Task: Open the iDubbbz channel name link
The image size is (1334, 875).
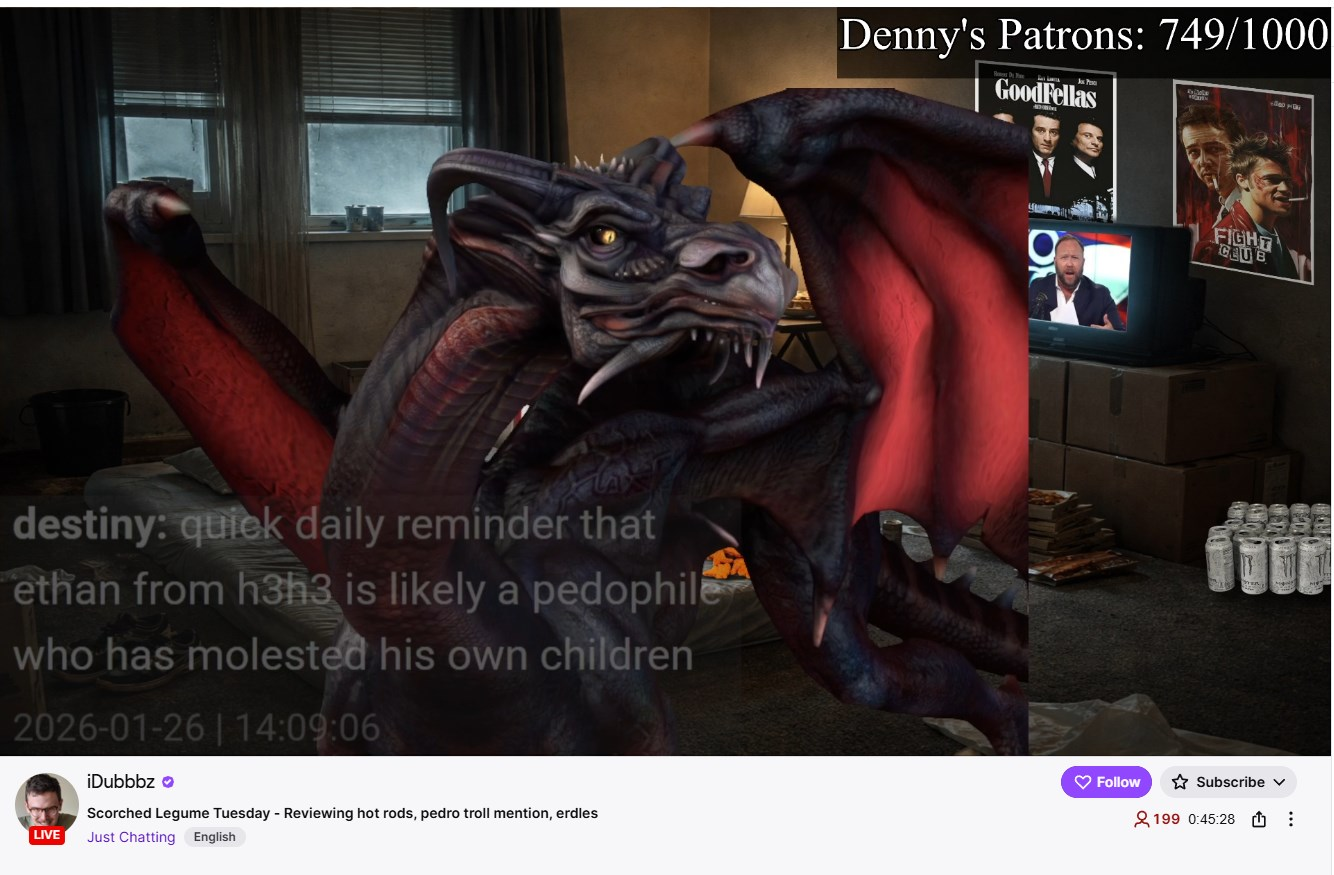Action: [x=121, y=782]
